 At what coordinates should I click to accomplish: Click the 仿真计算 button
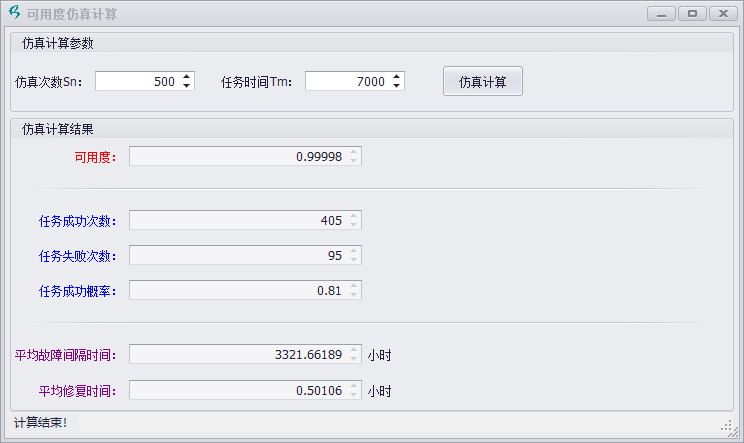tap(482, 82)
